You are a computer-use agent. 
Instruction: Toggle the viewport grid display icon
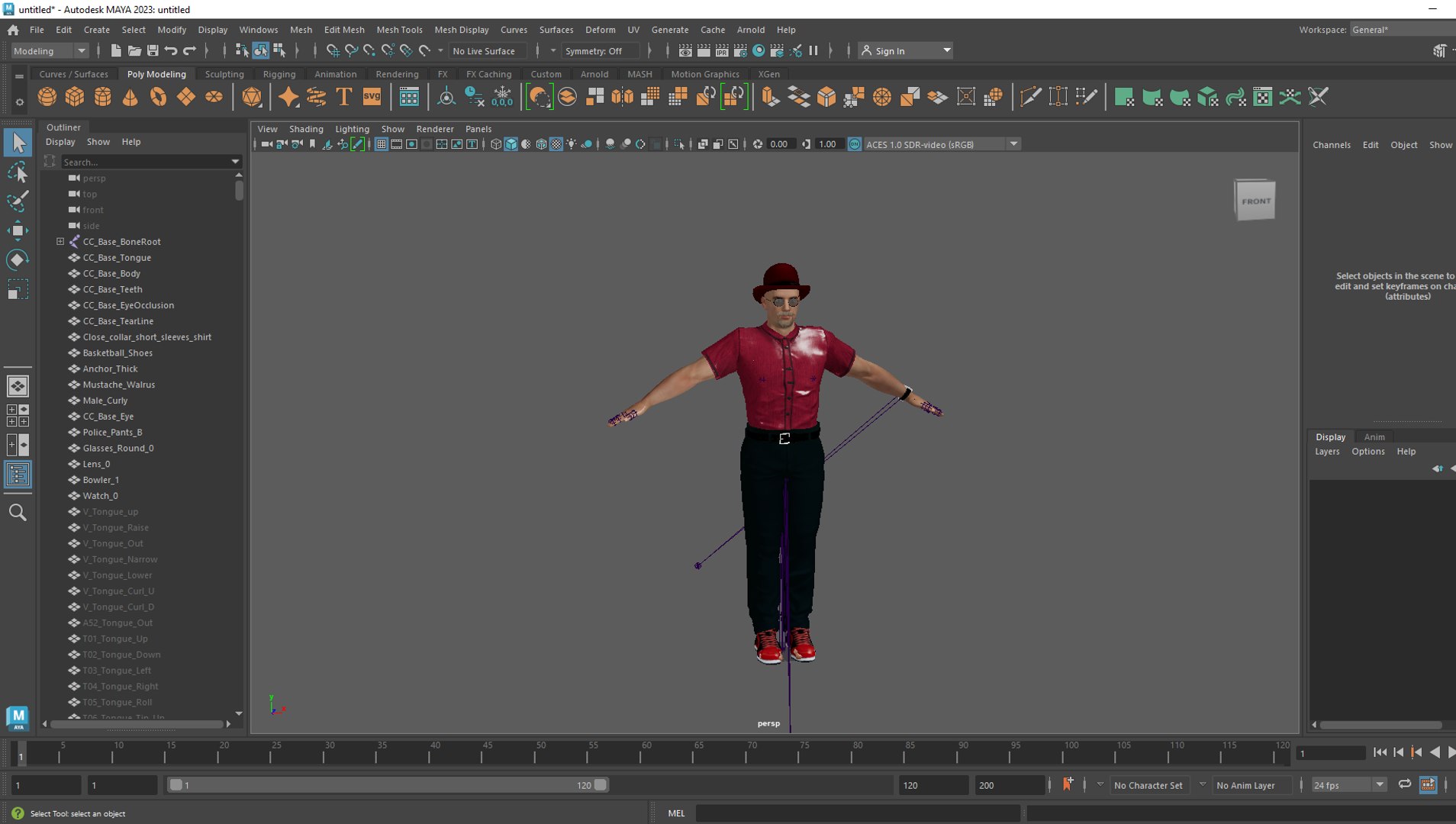(381, 144)
